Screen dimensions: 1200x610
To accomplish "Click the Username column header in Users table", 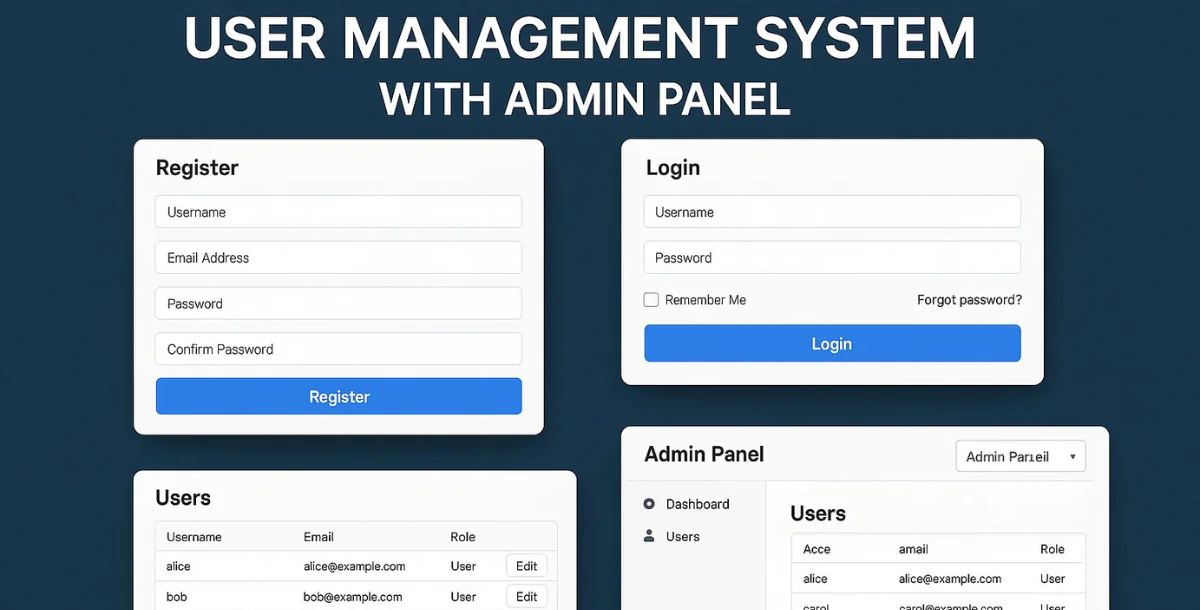I will click(x=194, y=537).
